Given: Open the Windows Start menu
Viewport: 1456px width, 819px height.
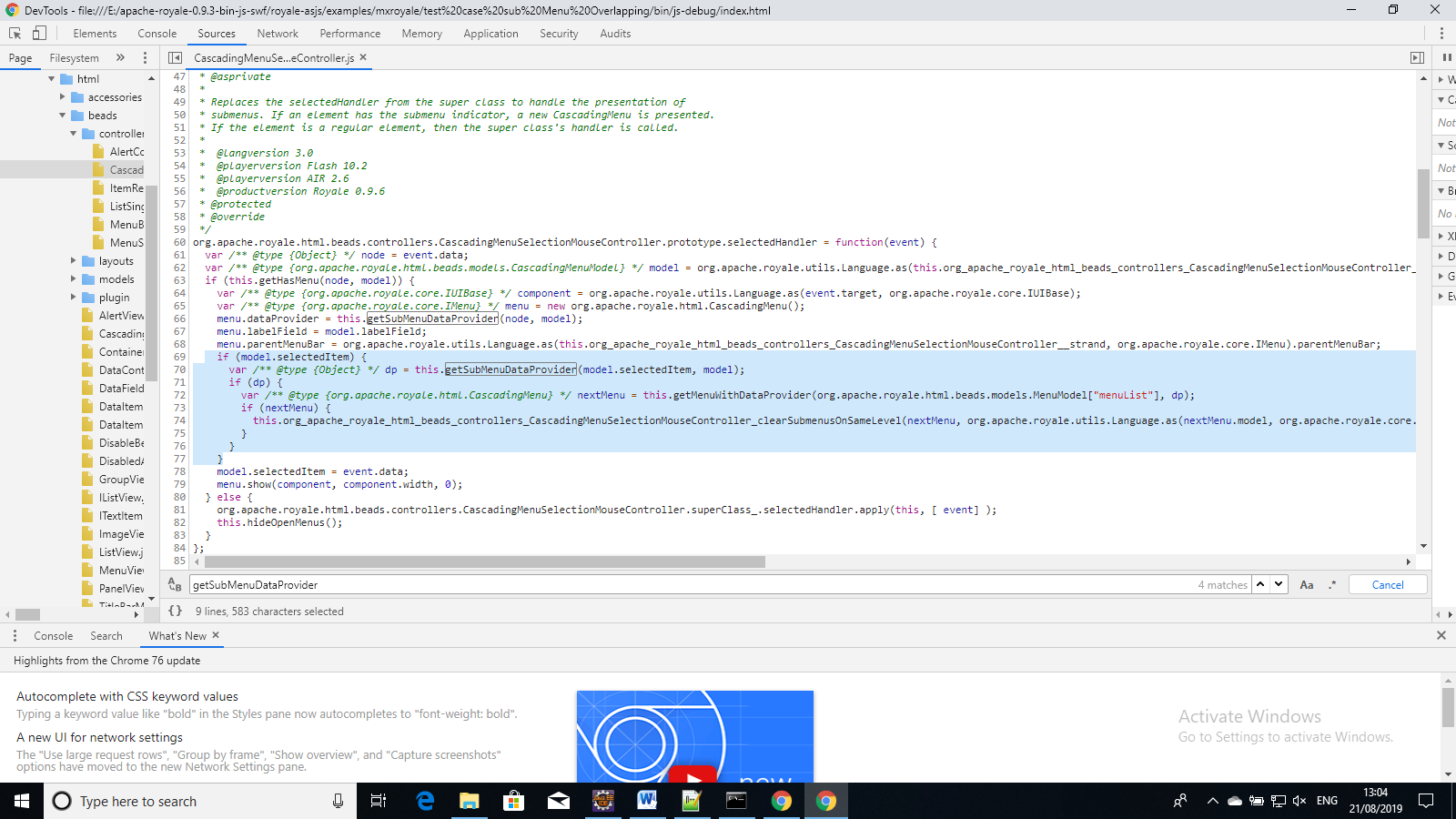Looking at the screenshot, I should pos(22,801).
